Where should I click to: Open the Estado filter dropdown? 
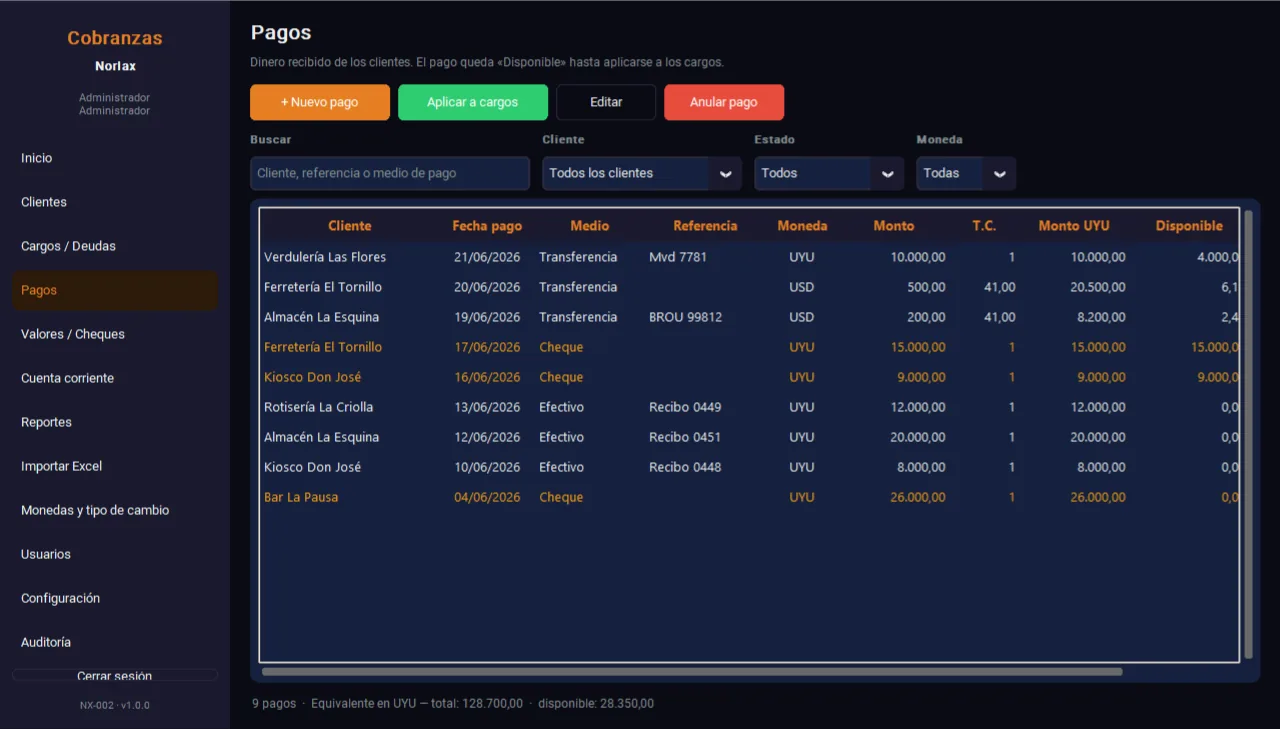pyautogui.click(x=829, y=173)
